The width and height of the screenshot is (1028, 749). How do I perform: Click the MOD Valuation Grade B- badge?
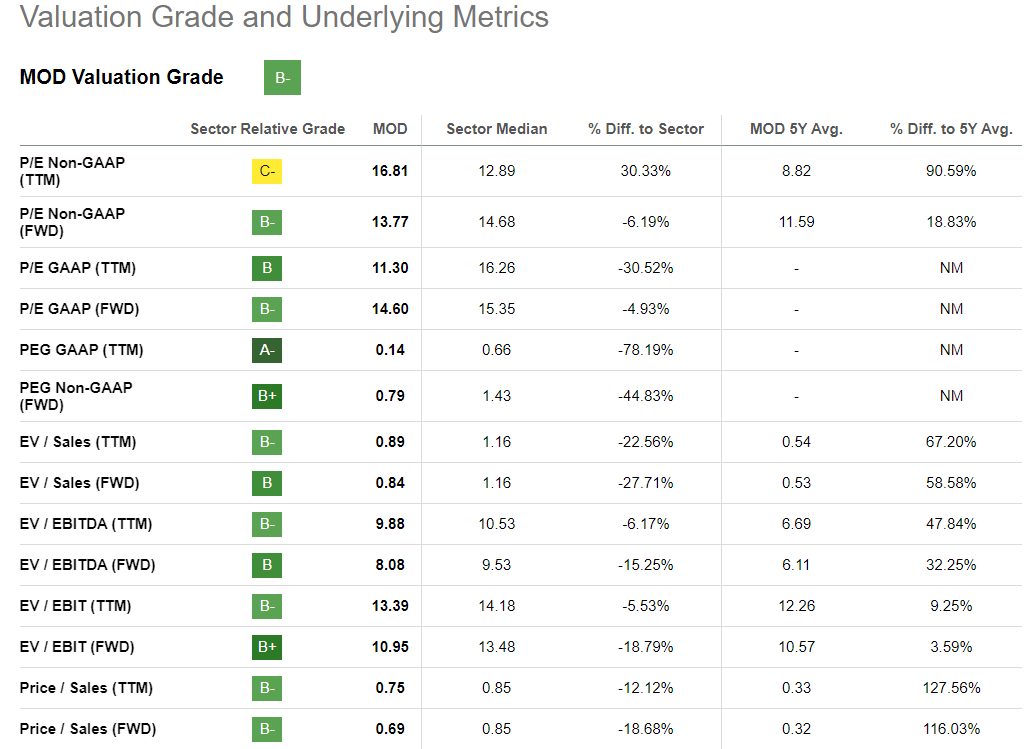coord(282,78)
